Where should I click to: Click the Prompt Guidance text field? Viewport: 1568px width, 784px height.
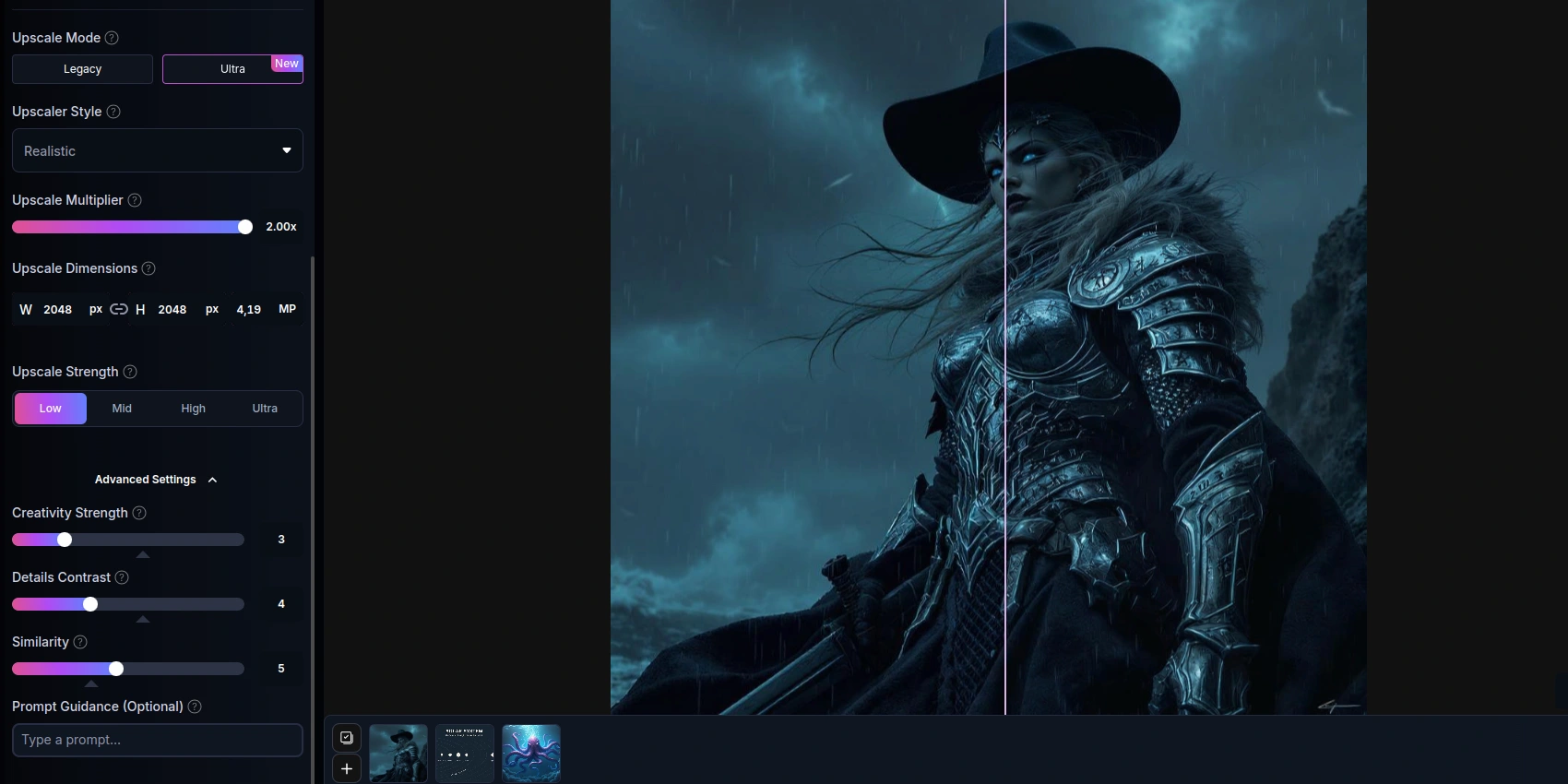(x=157, y=740)
